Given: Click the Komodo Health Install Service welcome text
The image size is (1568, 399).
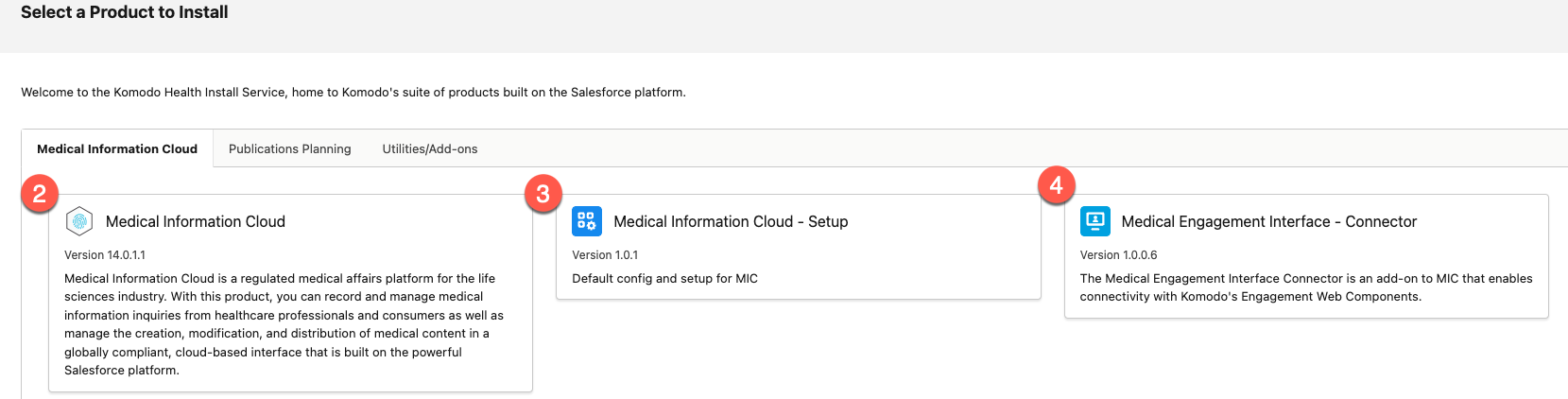Looking at the screenshot, I should coord(353,93).
